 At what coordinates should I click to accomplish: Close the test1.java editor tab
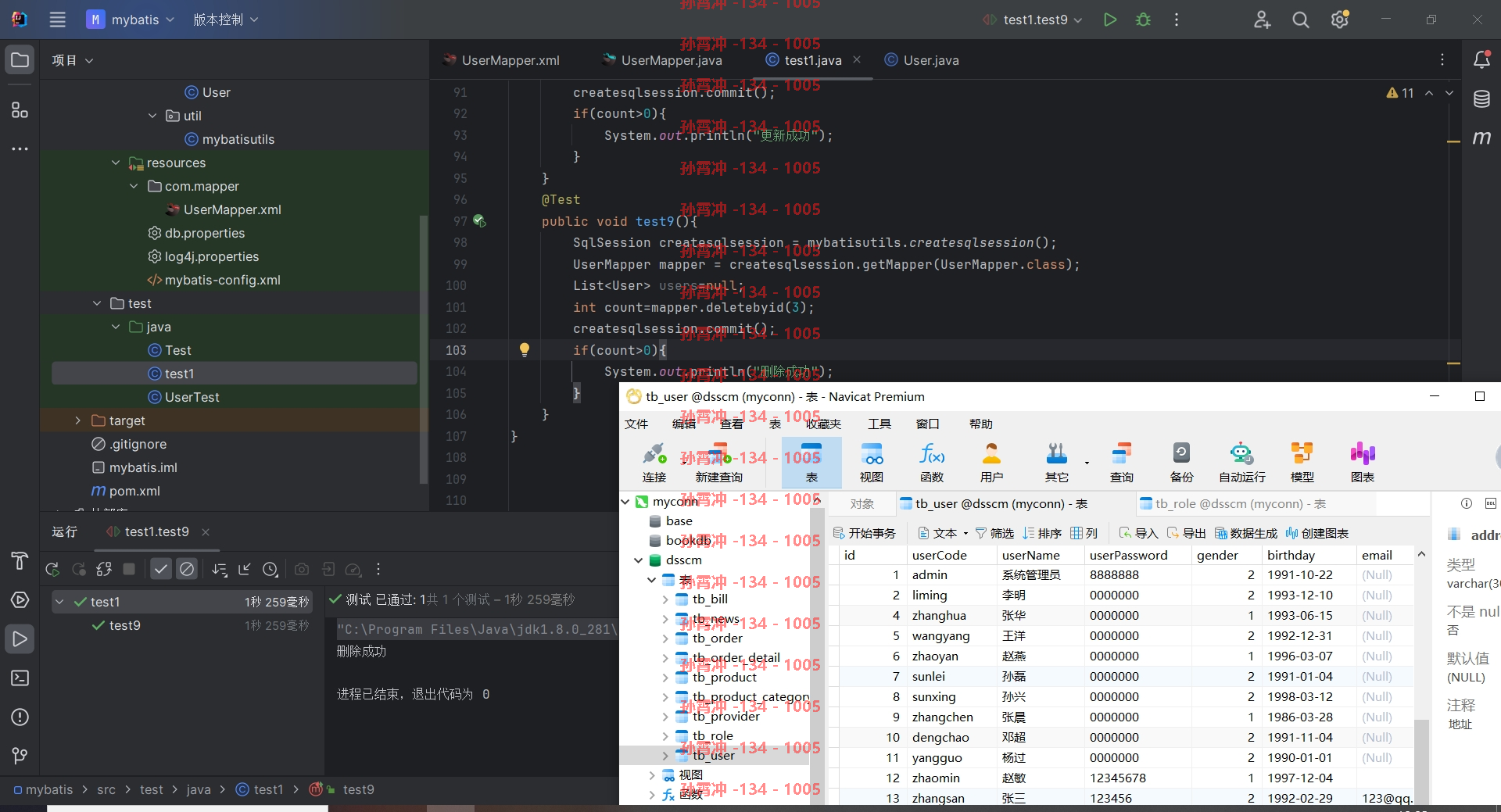(857, 59)
